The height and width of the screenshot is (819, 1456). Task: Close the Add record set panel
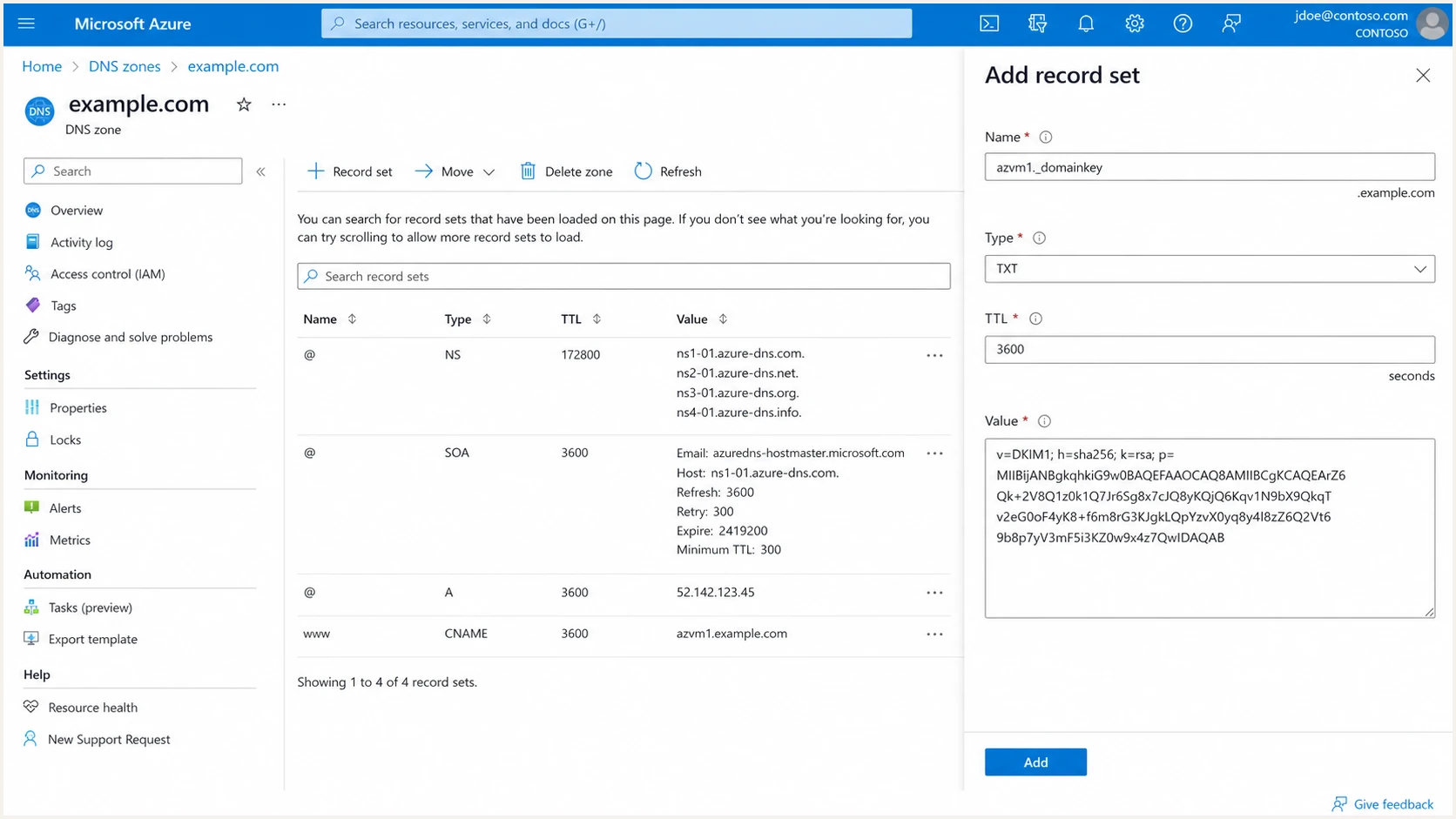click(1423, 76)
